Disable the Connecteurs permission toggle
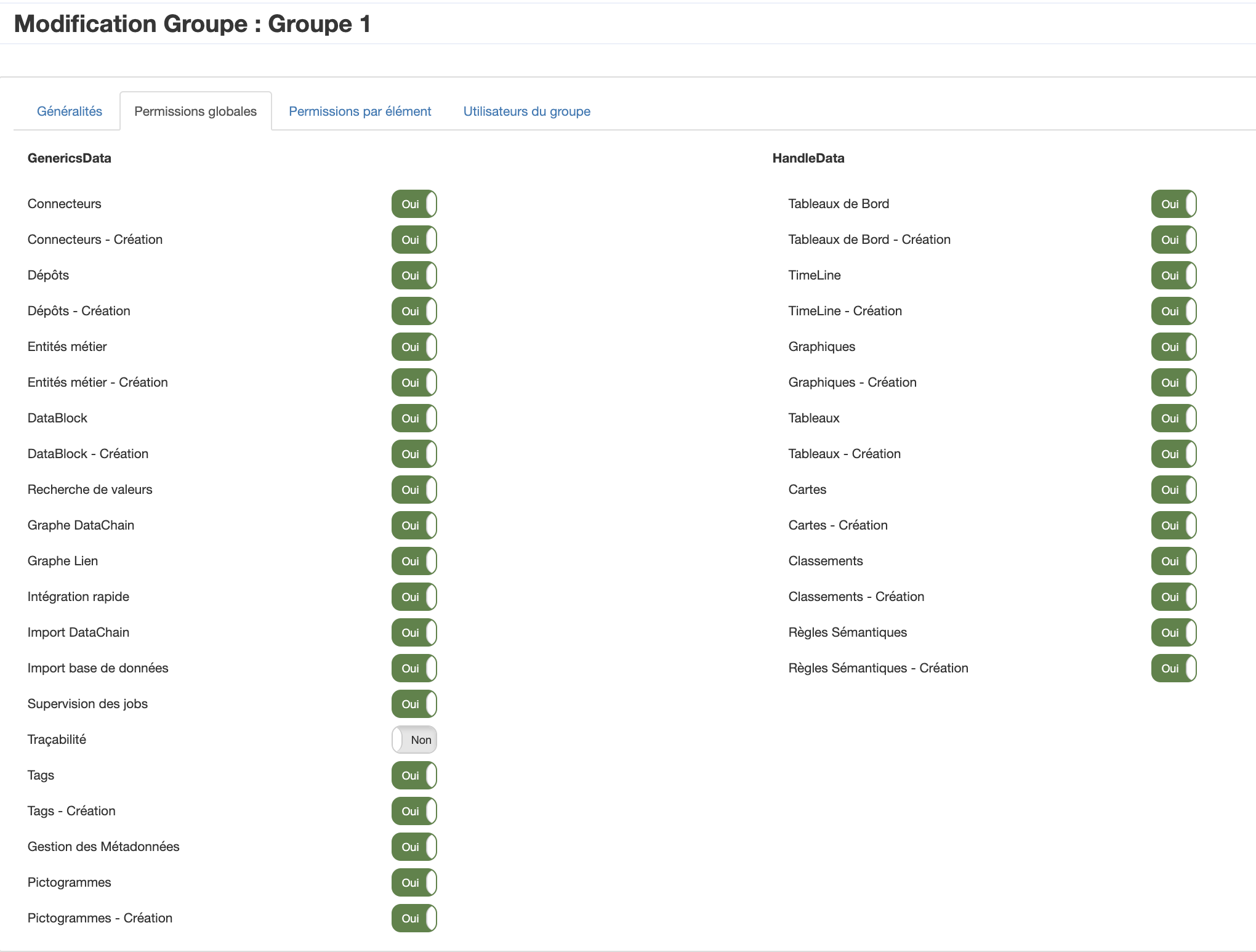The height and width of the screenshot is (952, 1256). [414, 204]
